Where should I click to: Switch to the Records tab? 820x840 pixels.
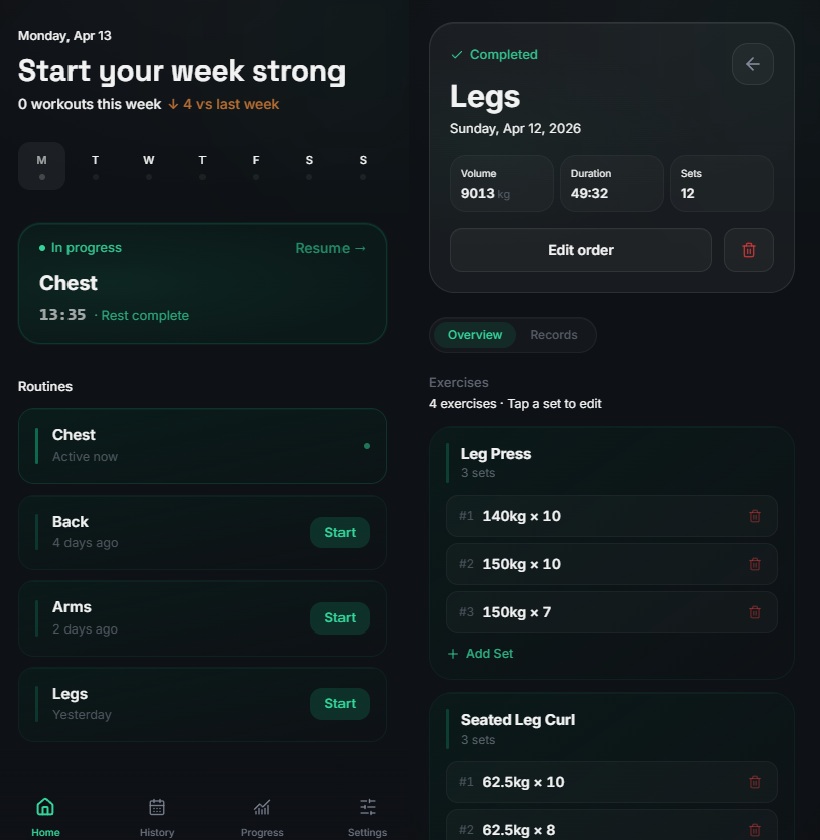pos(554,335)
